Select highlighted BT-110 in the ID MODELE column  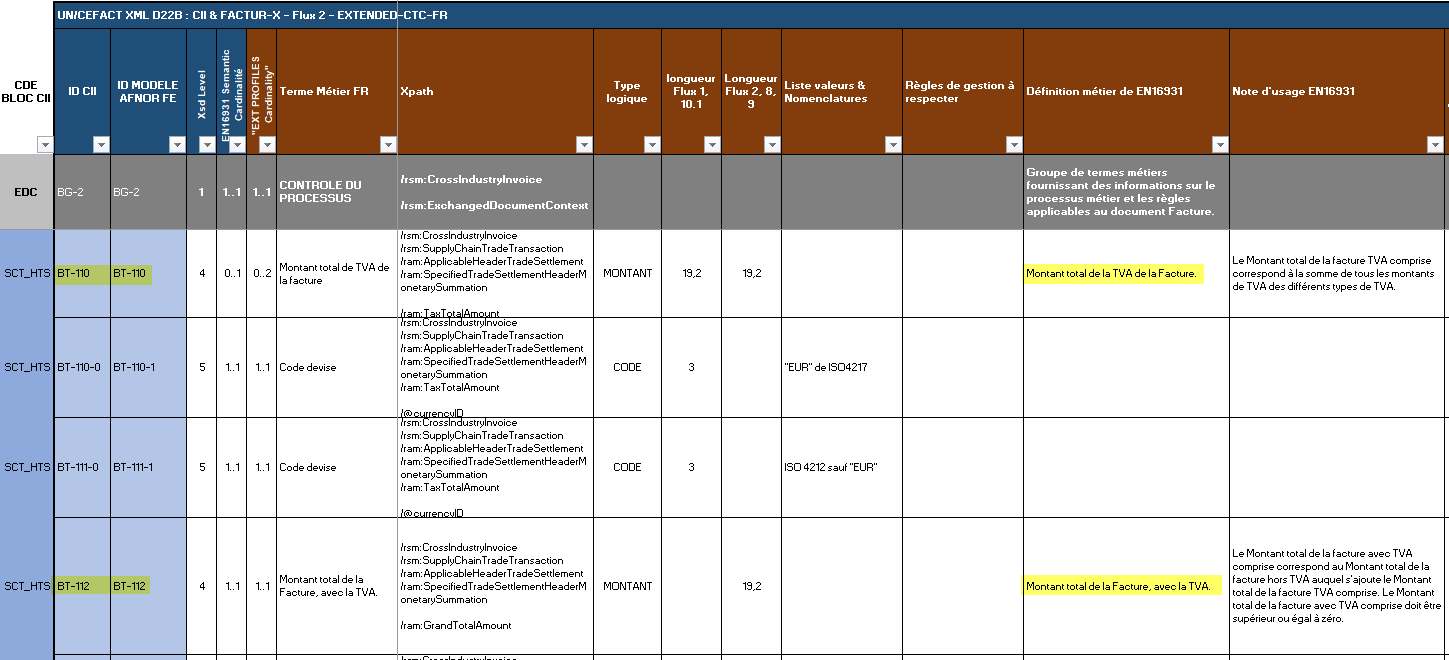(x=148, y=273)
